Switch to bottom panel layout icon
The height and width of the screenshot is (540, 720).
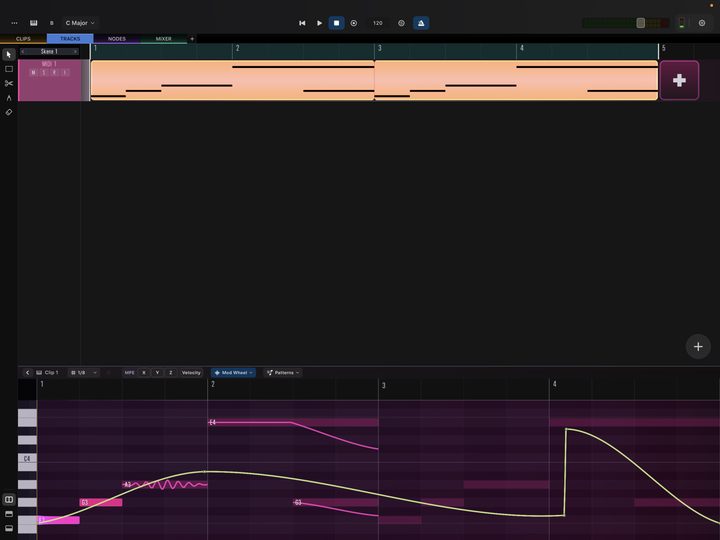pyautogui.click(x=9, y=529)
